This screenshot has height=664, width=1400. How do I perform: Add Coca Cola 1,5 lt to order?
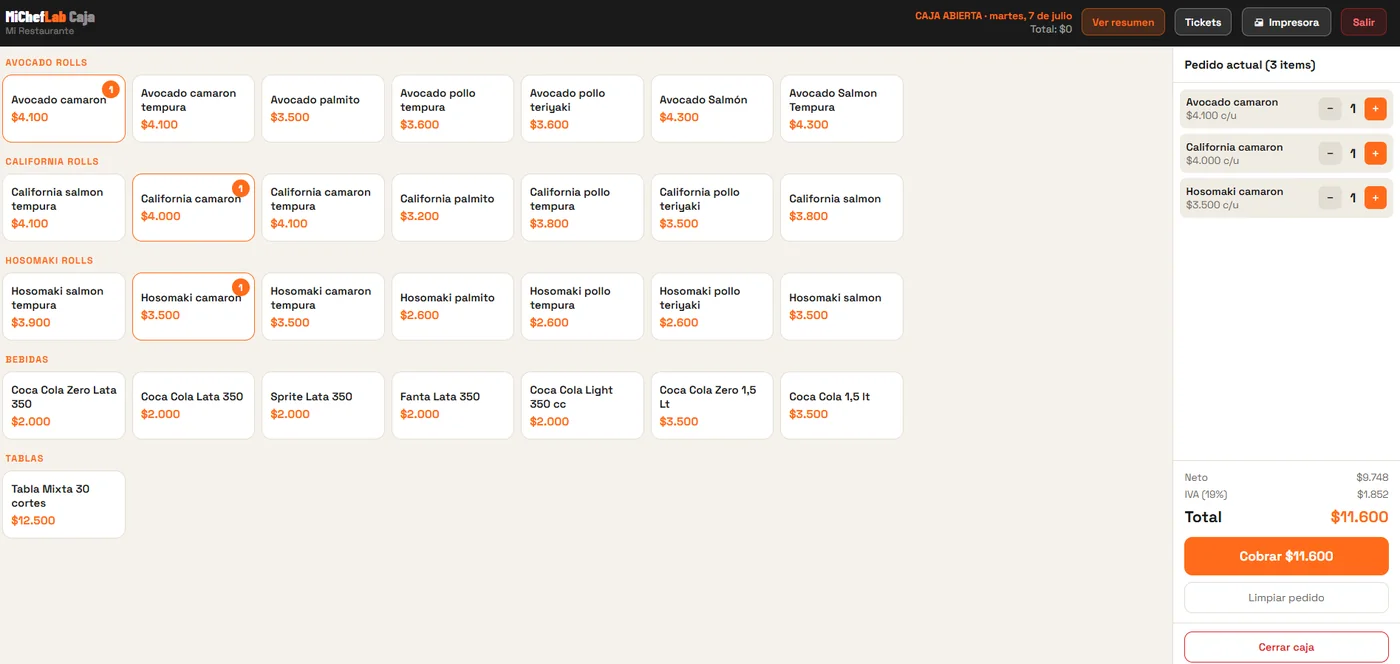pos(842,406)
